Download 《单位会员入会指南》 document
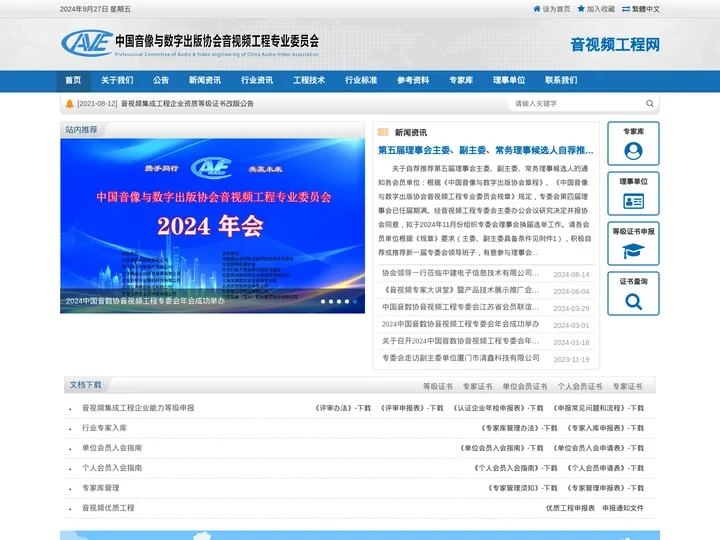720x540 pixels. (x=501, y=448)
